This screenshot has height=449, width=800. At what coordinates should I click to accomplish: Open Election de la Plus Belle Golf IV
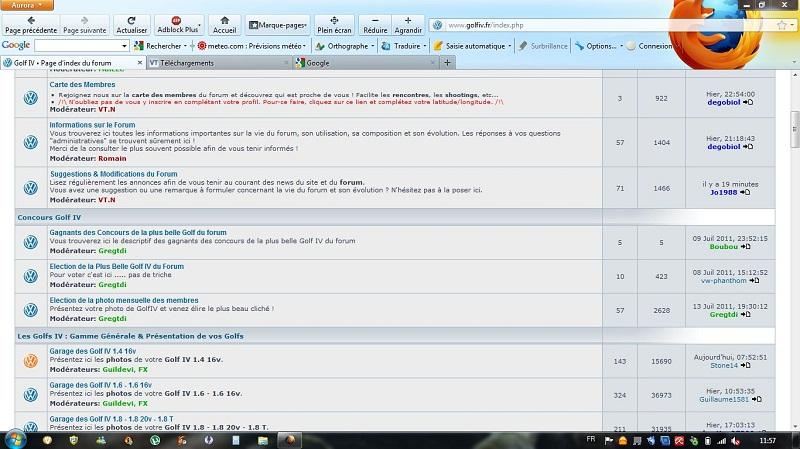coord(116,266)
